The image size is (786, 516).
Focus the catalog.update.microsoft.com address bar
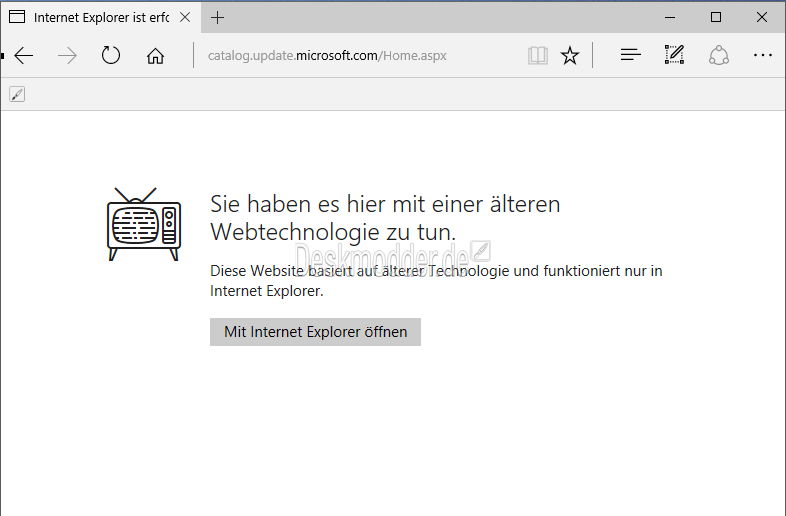pos(361,55)
